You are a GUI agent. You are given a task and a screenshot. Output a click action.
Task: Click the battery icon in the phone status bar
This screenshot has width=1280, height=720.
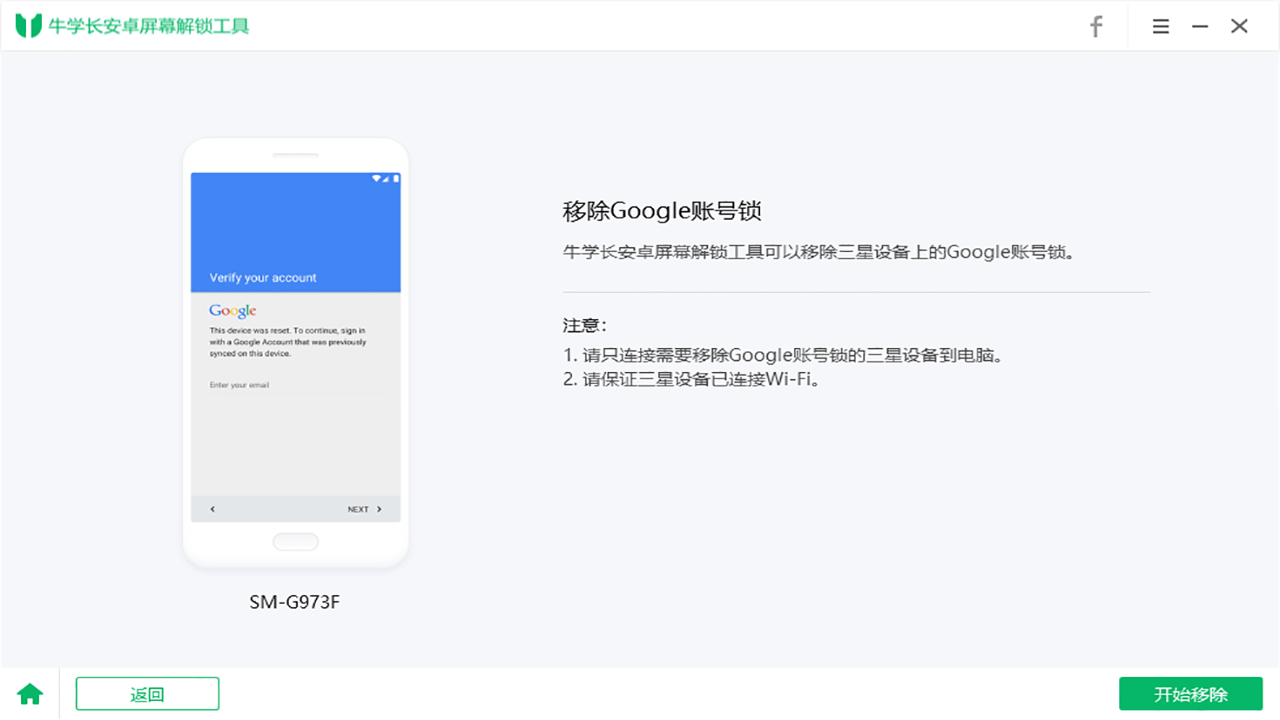396,178
